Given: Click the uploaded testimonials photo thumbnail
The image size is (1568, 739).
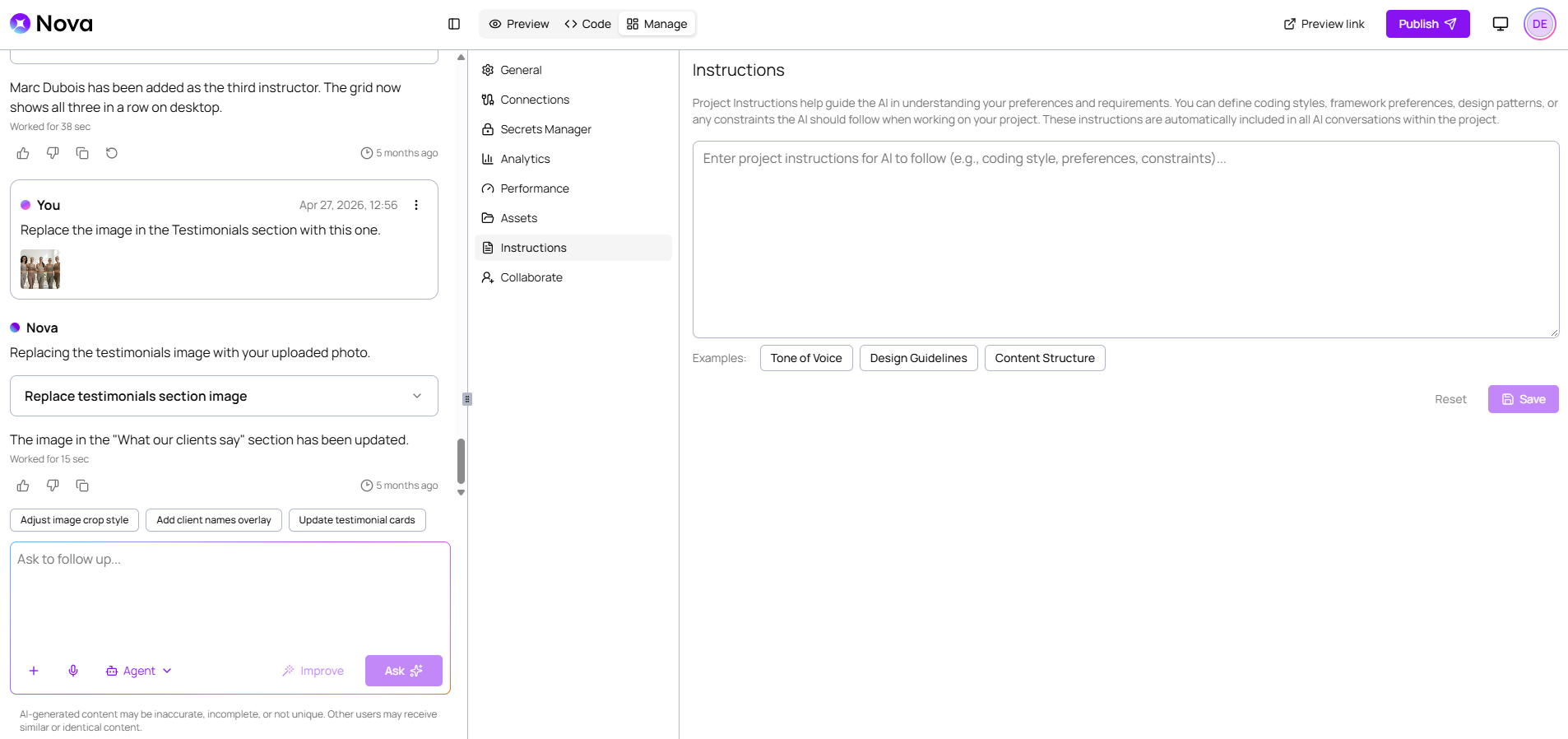Looking at the screenshot, I should [40, 269].
